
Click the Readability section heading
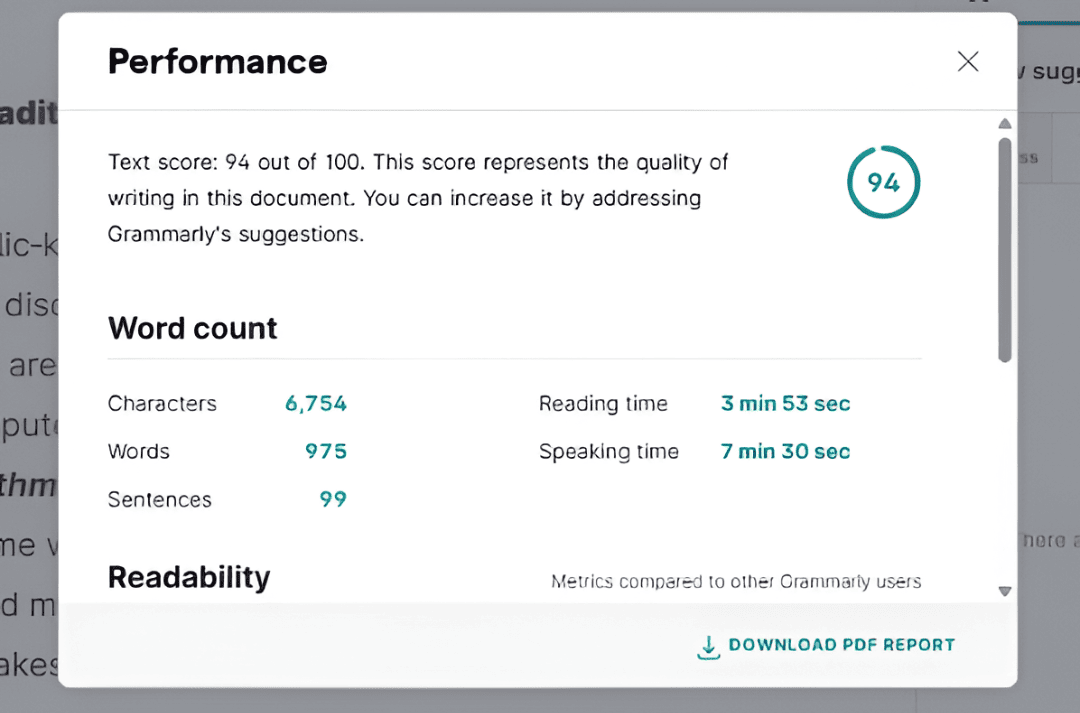189,577
